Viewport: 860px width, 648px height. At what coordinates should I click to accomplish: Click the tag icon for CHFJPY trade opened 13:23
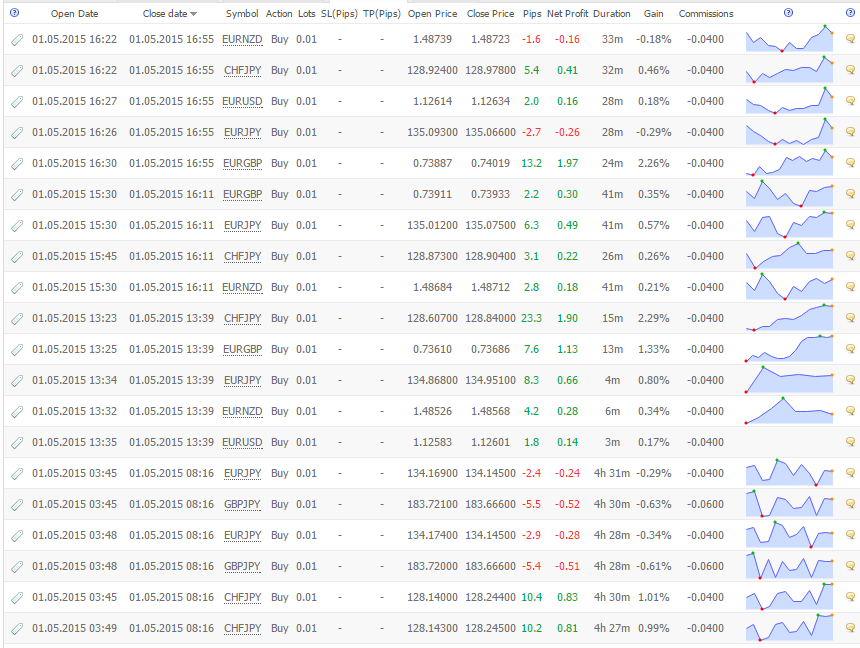(x=17, y=318)
